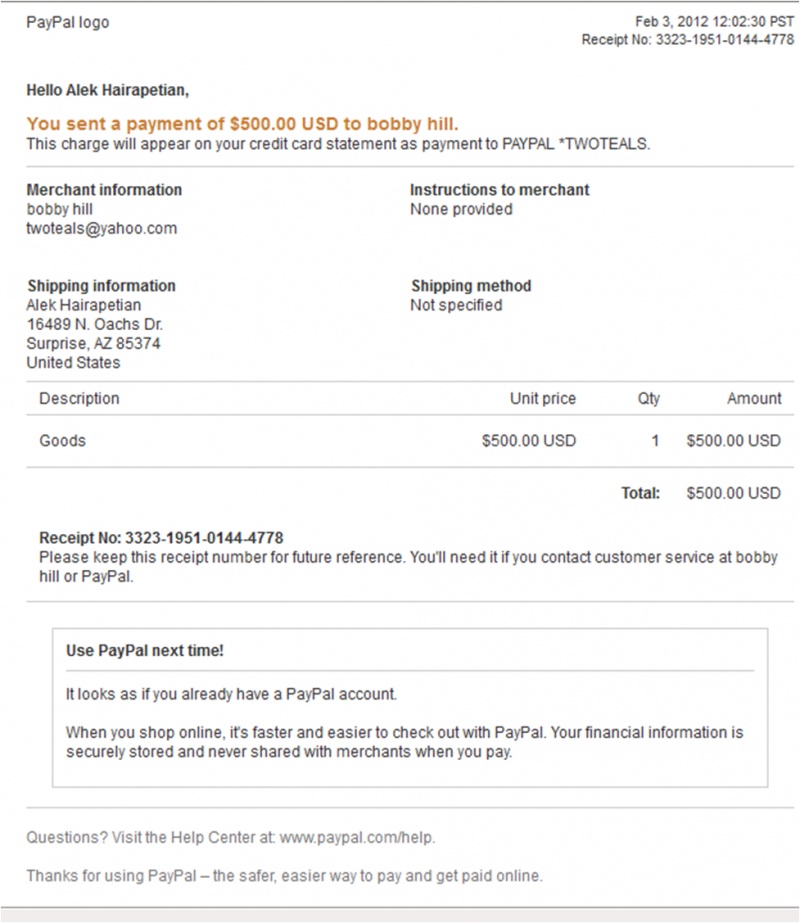Click the Total amount $500.00 USD
The image size is (800, 923).
pos(733,493)
